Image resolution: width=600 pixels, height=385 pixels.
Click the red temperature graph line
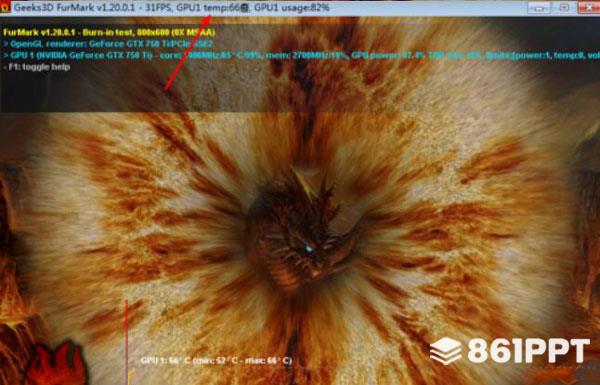(x=126, y=342)
